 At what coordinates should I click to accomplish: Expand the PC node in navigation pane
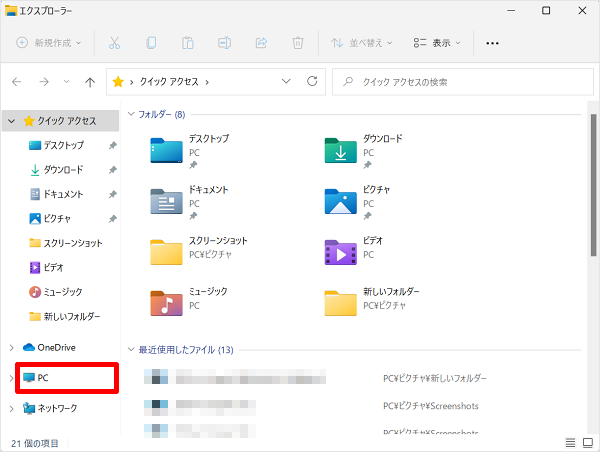click(x=11, y=378)
